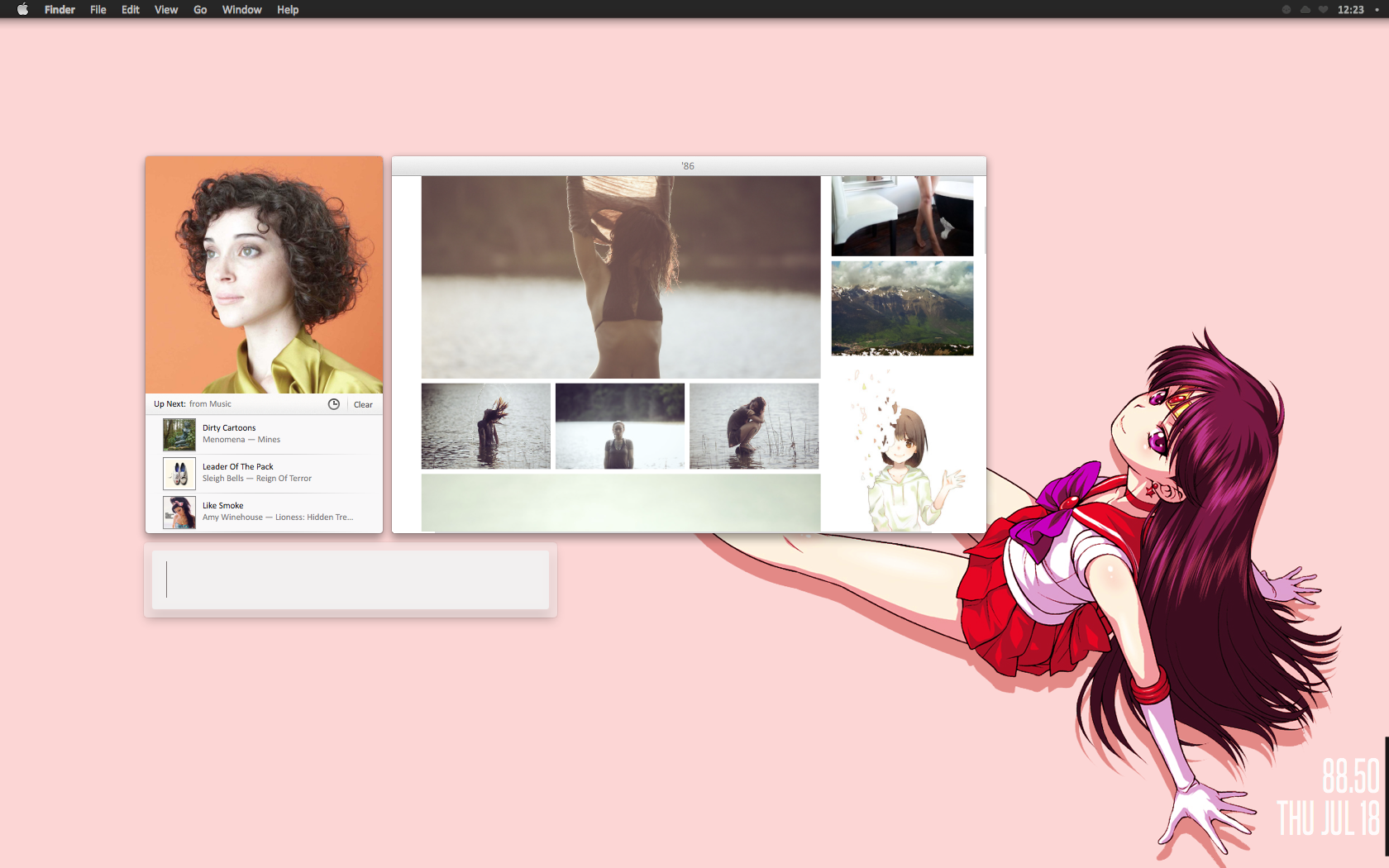Open photo of legs beside white chair
Image resolution: width=1389 pixels, height=868 pixels.
click(902, 216)
